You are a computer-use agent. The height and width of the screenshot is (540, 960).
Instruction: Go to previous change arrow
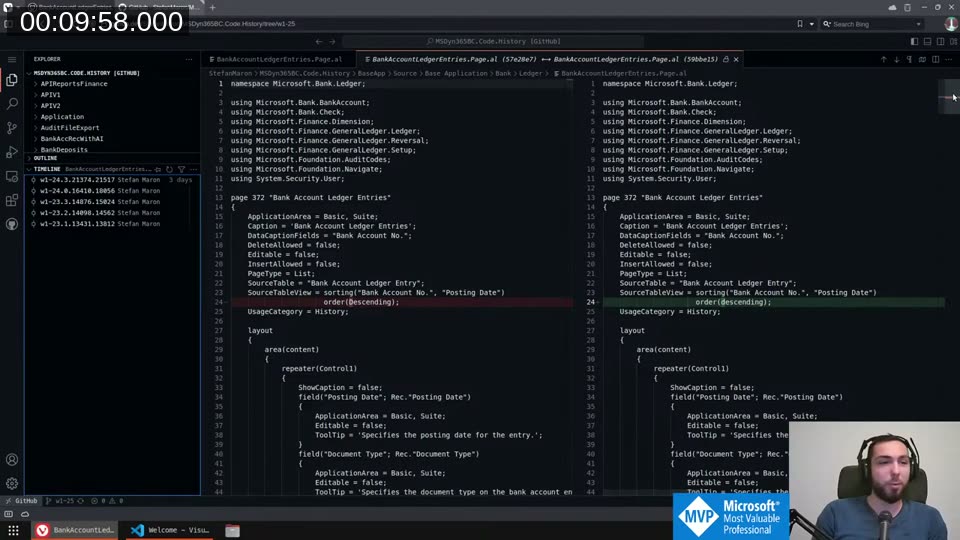(883, 59)
